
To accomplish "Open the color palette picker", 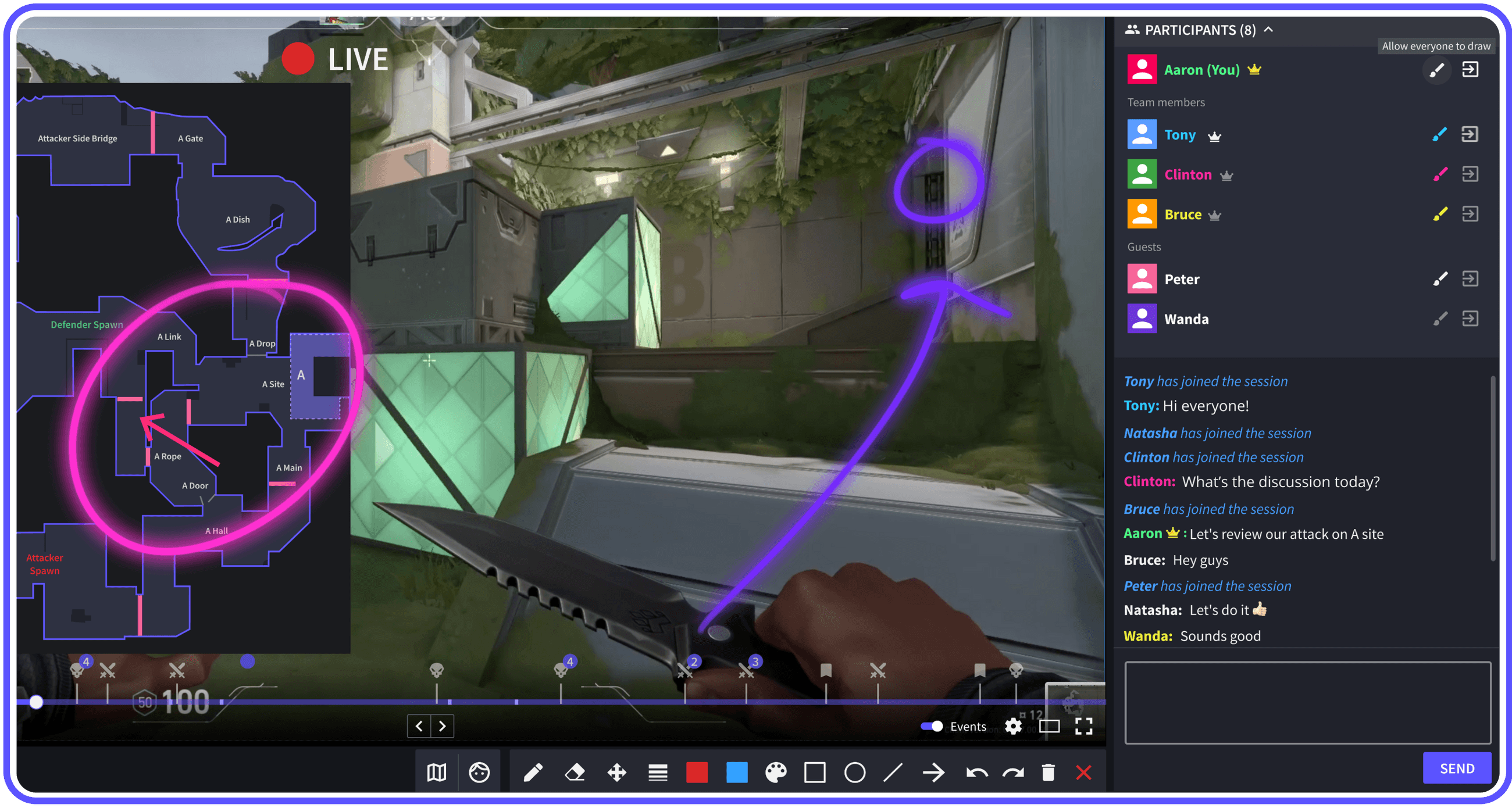I will (x=775, y=772).
